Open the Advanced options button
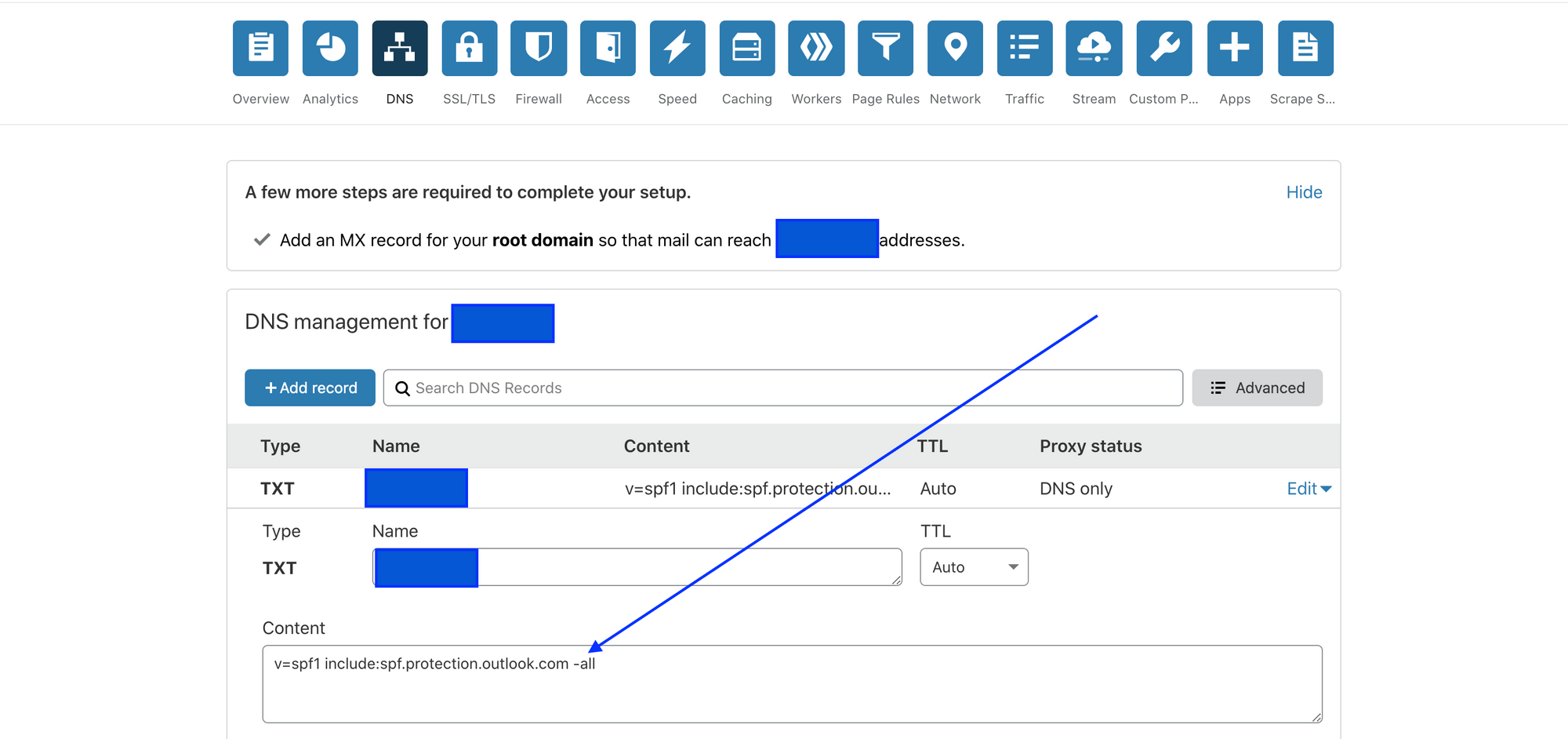Screen dimensions: 1568x739 pos(1257,388)
